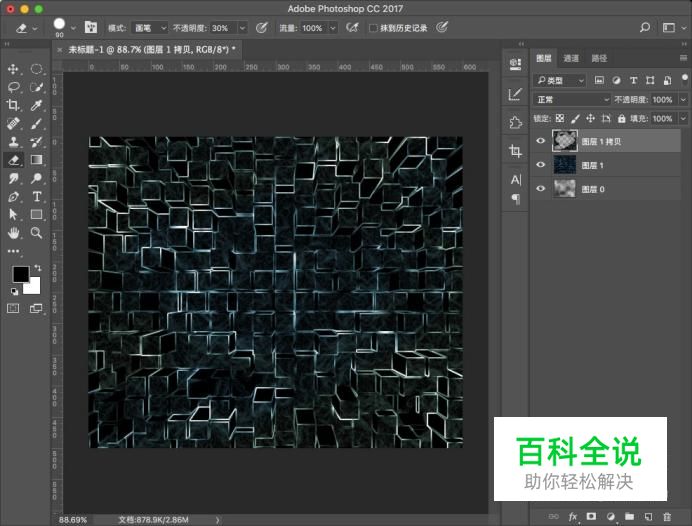Hide the 图层 0 layer
Screen dimensions: 692x526
coord(540,188)
